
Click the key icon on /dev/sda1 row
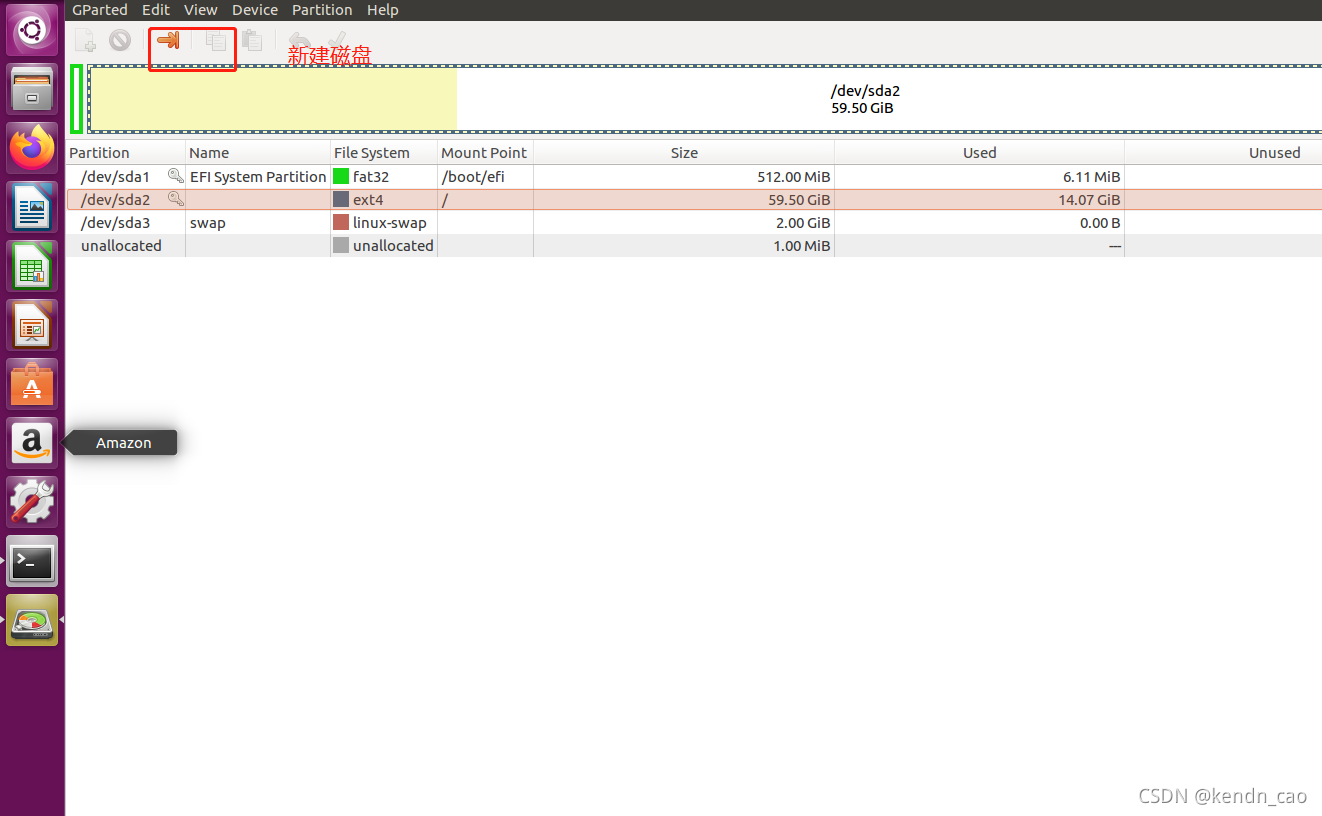(176, 176)
